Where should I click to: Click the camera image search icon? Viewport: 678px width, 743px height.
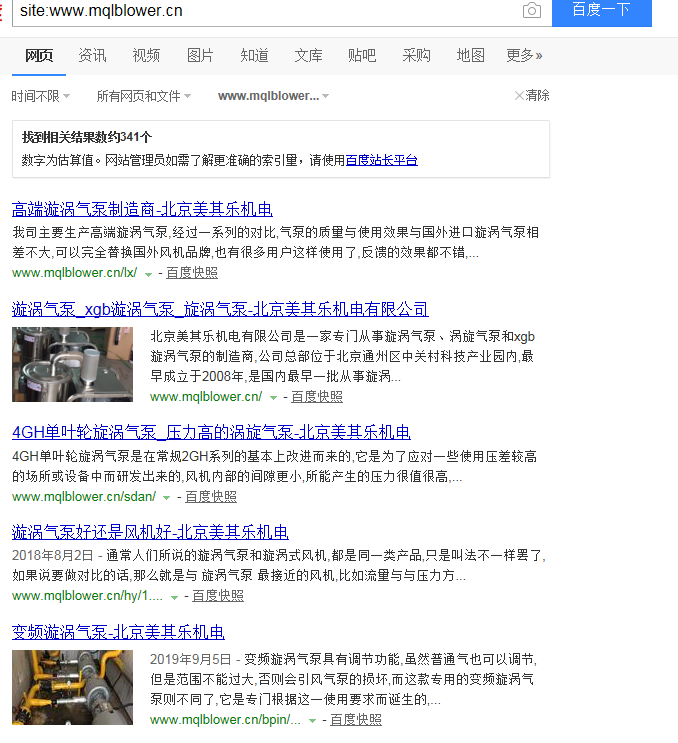point(532,10)
